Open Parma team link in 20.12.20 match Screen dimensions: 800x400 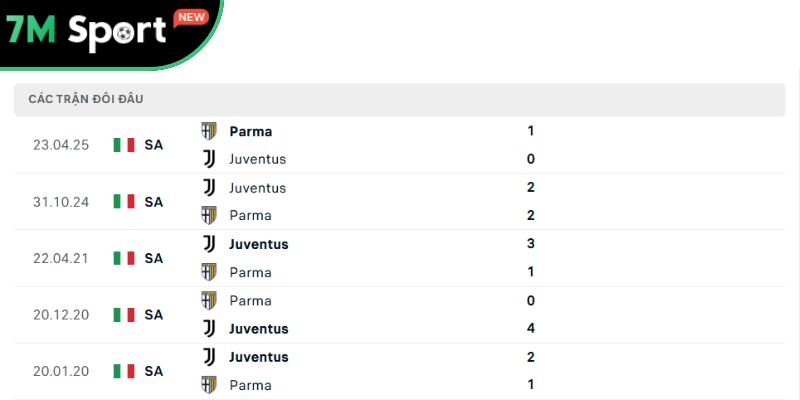(x=250, y=301)
